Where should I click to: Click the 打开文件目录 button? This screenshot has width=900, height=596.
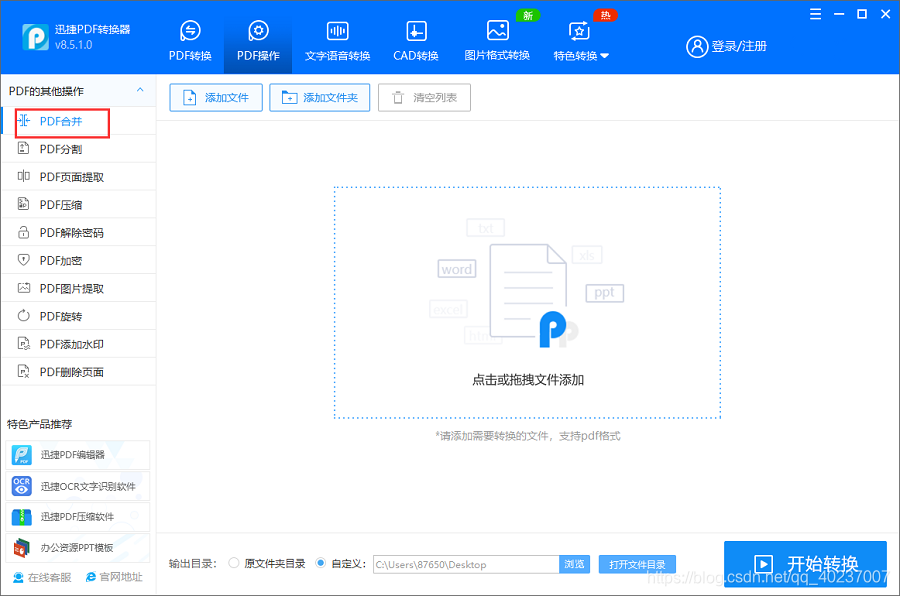pos(637,564)
